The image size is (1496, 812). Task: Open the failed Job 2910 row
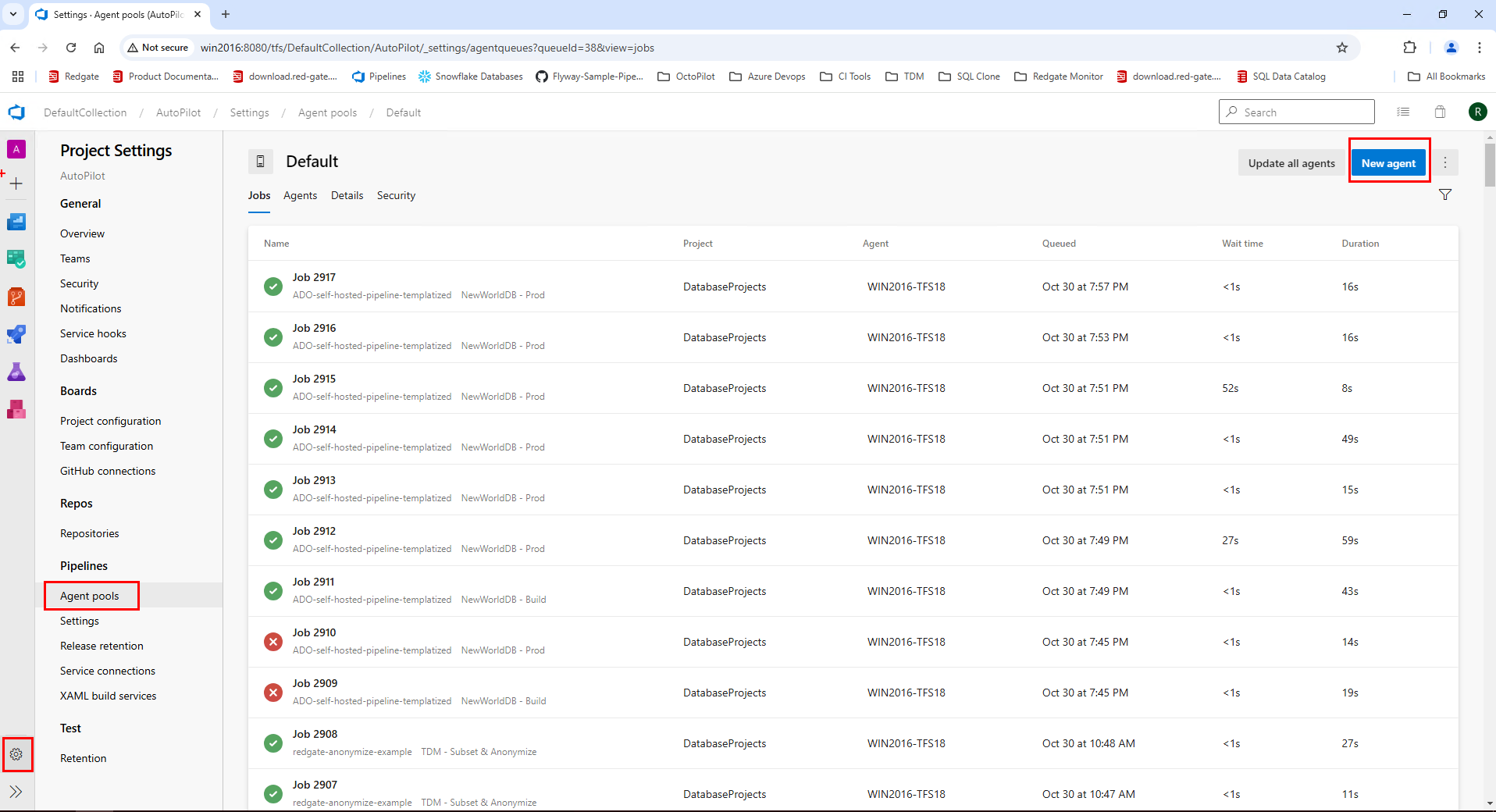(315, 632)
